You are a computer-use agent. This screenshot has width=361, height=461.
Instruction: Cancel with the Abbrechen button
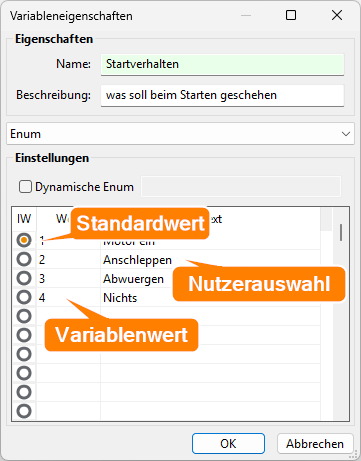pos(315,444)
